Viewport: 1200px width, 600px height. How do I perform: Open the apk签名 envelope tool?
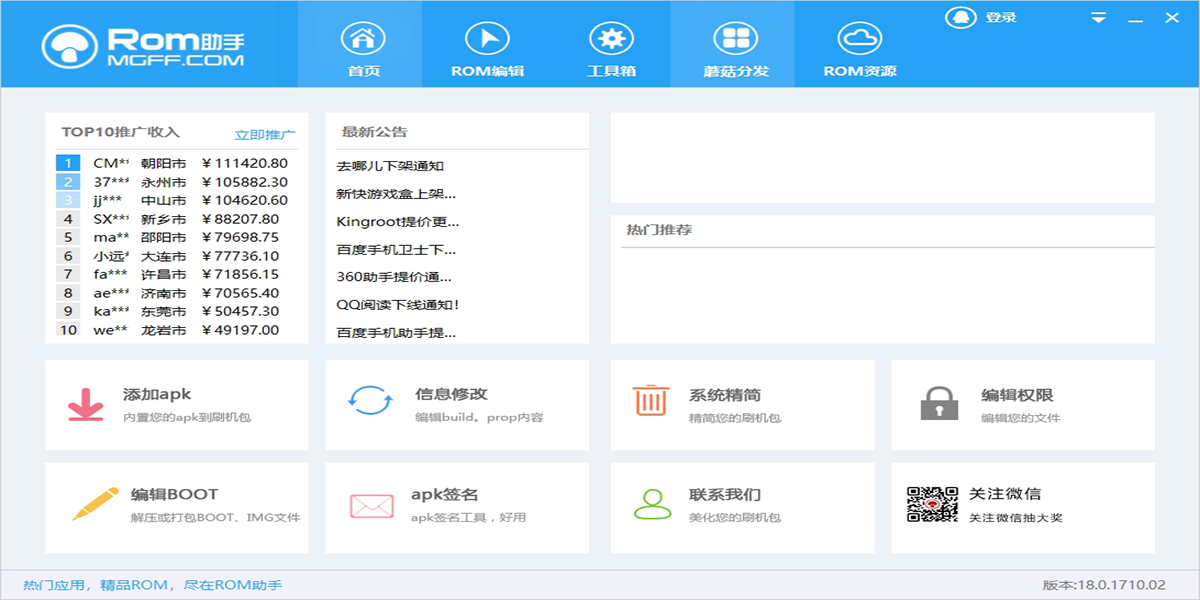point(371,506)
